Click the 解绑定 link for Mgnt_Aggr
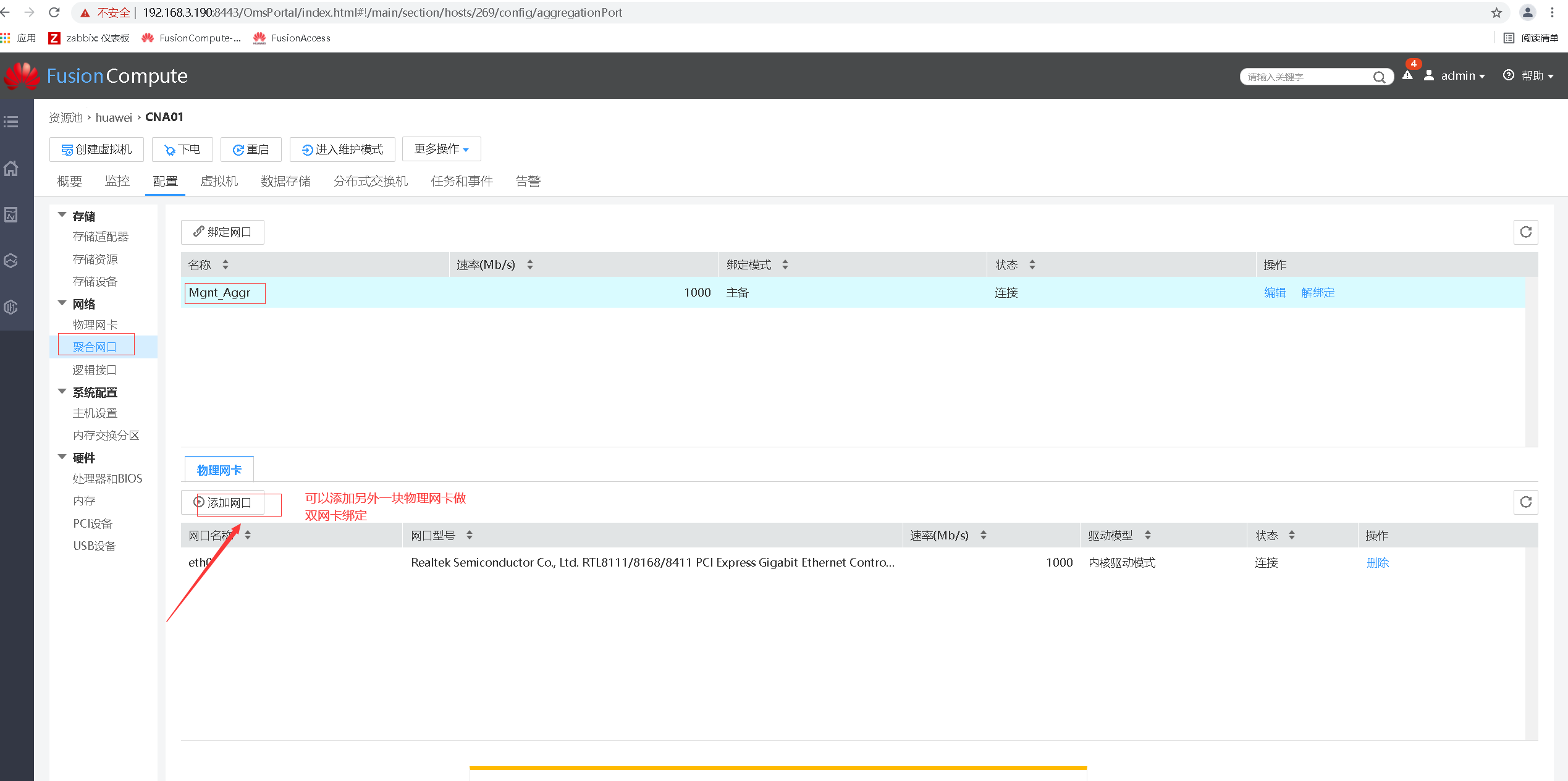This screenshot has width=1568, height=781. click(1317, 292)
